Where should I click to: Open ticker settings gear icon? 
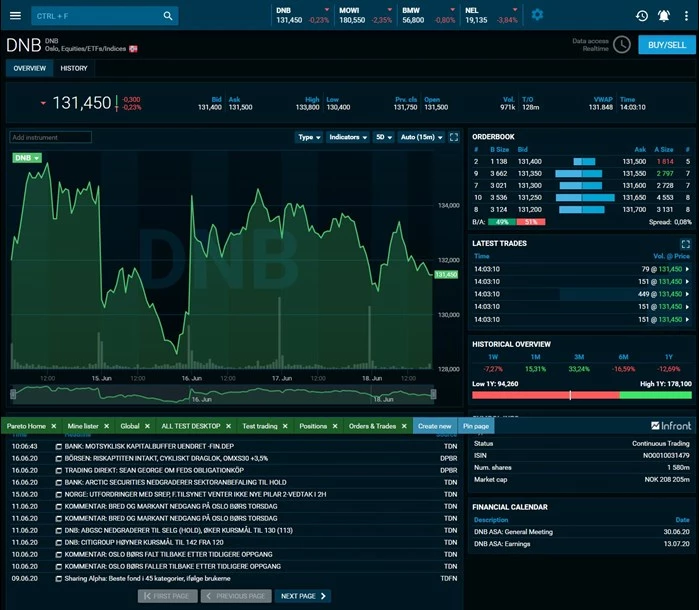[x=537, y=15]
